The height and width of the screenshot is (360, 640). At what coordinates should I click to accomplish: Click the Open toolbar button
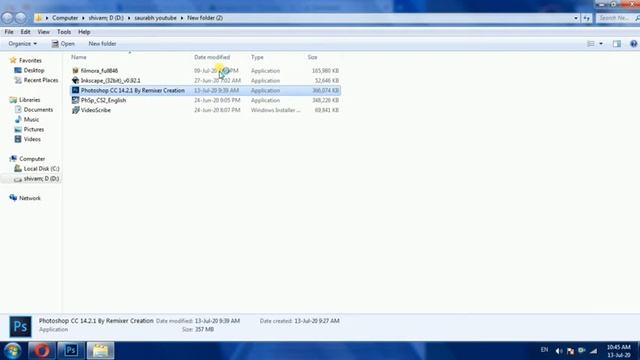coord(63,44)
